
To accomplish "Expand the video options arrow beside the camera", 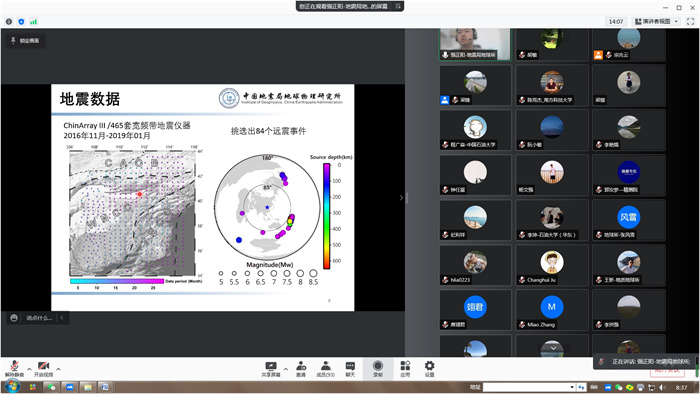I will click(x=58, y=369).
